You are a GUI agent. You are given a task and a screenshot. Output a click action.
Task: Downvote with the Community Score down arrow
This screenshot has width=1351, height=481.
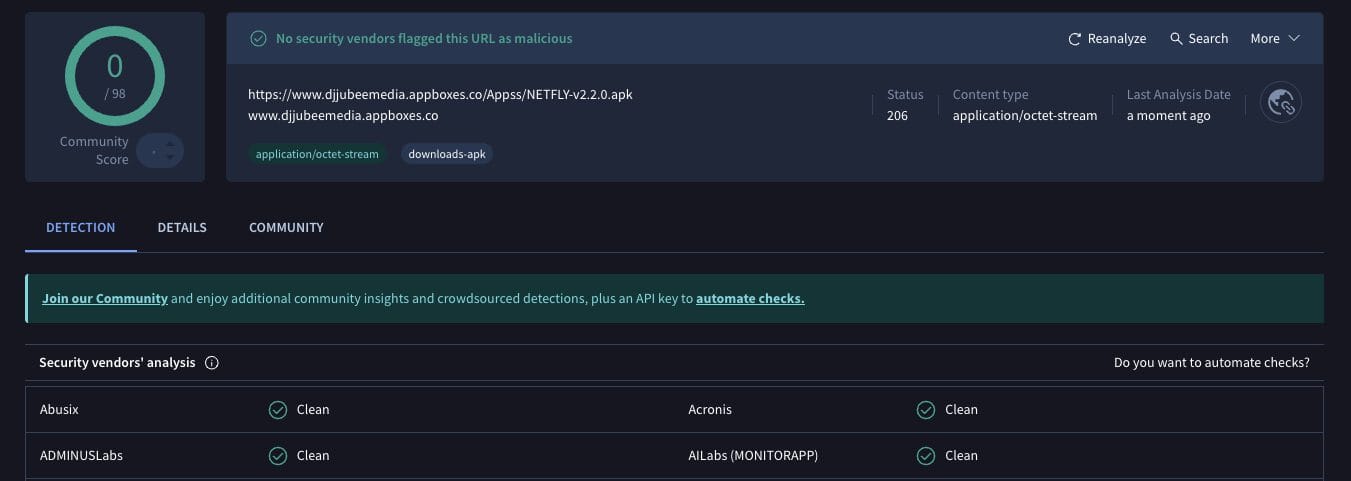click(x=171, y=158)
